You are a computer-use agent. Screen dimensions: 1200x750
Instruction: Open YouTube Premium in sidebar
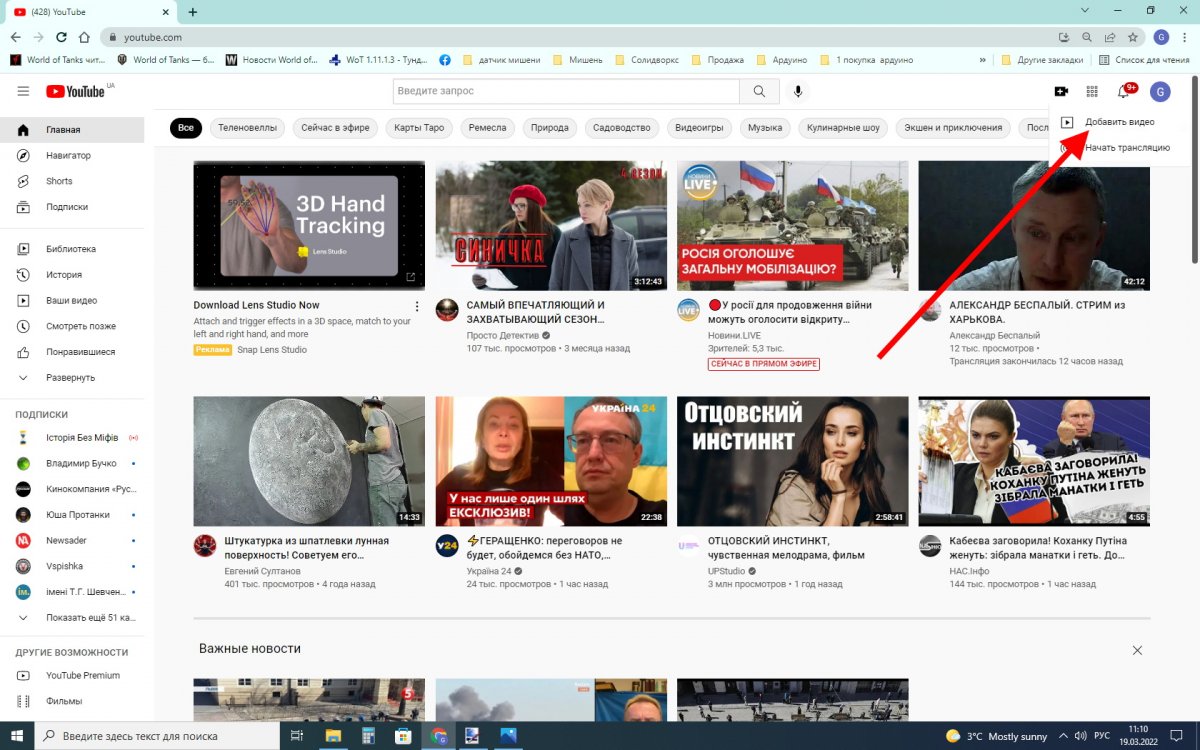[72, 675]
